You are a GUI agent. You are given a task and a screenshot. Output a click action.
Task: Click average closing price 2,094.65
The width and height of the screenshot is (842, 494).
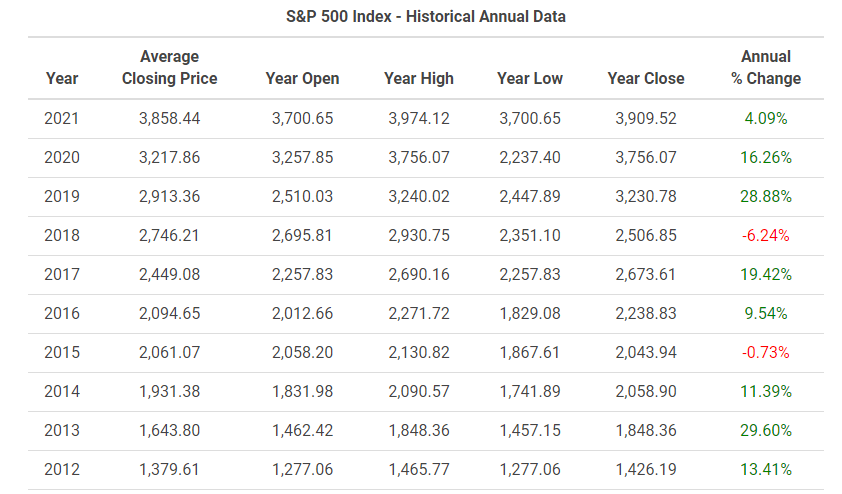(169, 314)
